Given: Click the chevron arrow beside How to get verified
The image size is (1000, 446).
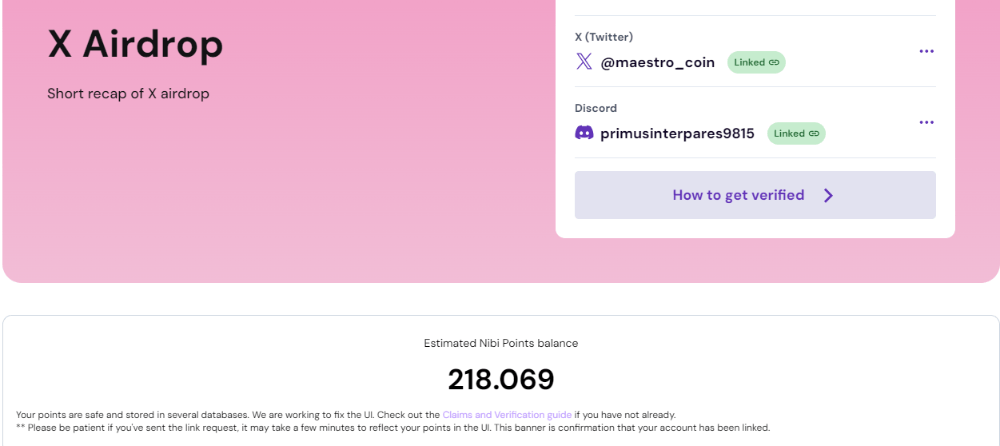Looking at the screenshot, I should (x=828, y=195).
